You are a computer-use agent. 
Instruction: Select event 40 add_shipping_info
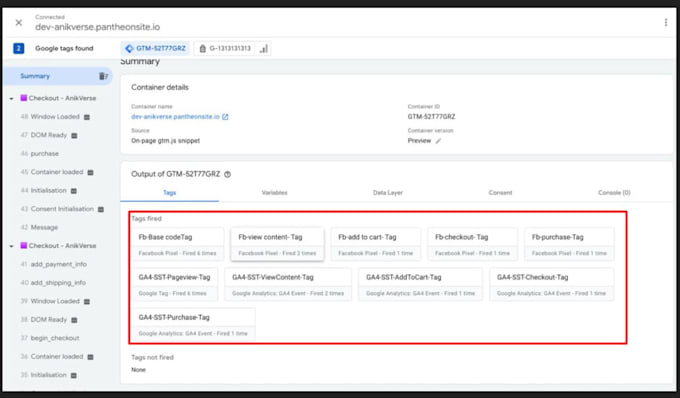coord(53,283)
